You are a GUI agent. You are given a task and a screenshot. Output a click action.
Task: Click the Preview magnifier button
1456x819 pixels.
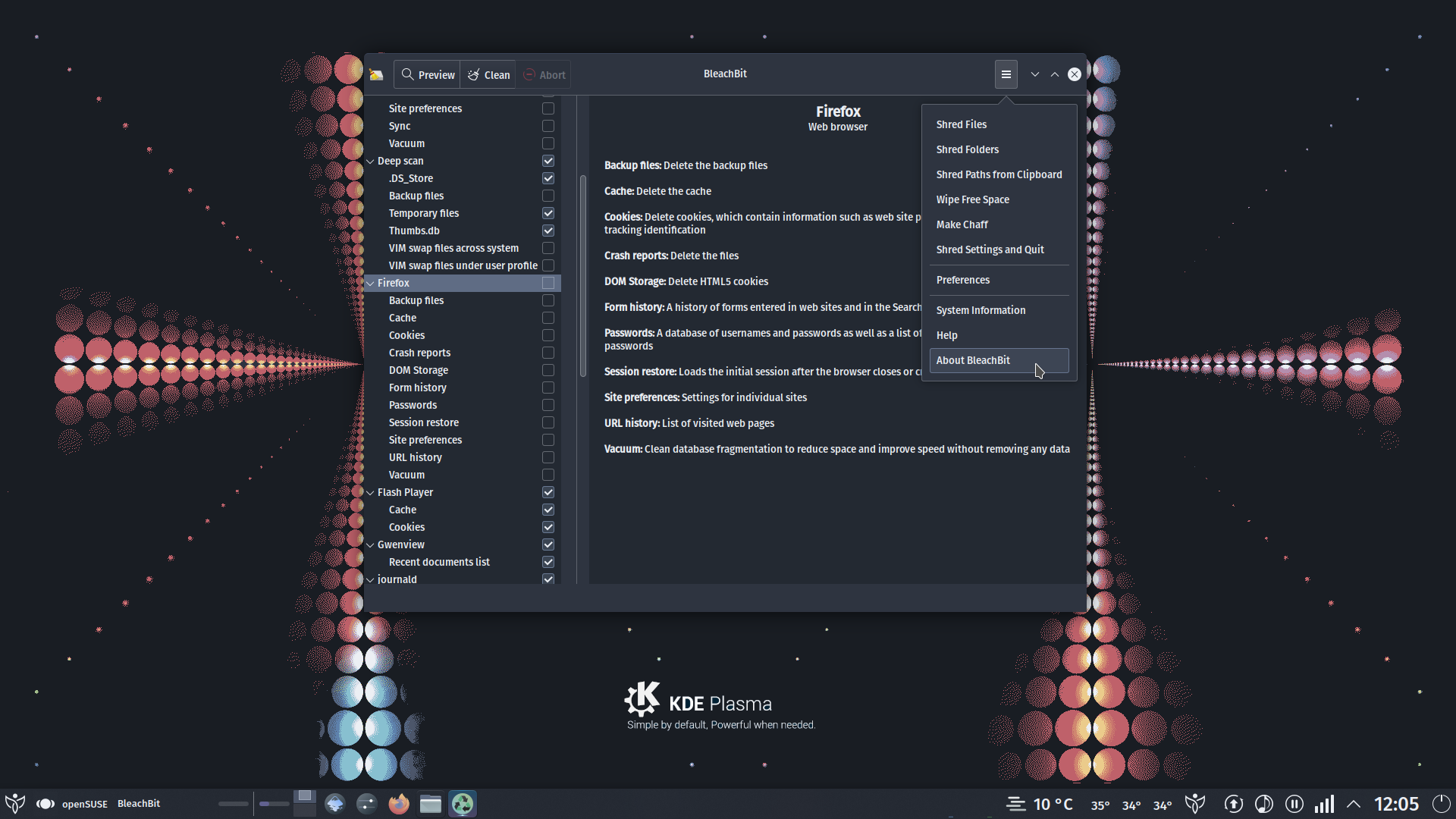pyautogui.click(x=428, y=74)
